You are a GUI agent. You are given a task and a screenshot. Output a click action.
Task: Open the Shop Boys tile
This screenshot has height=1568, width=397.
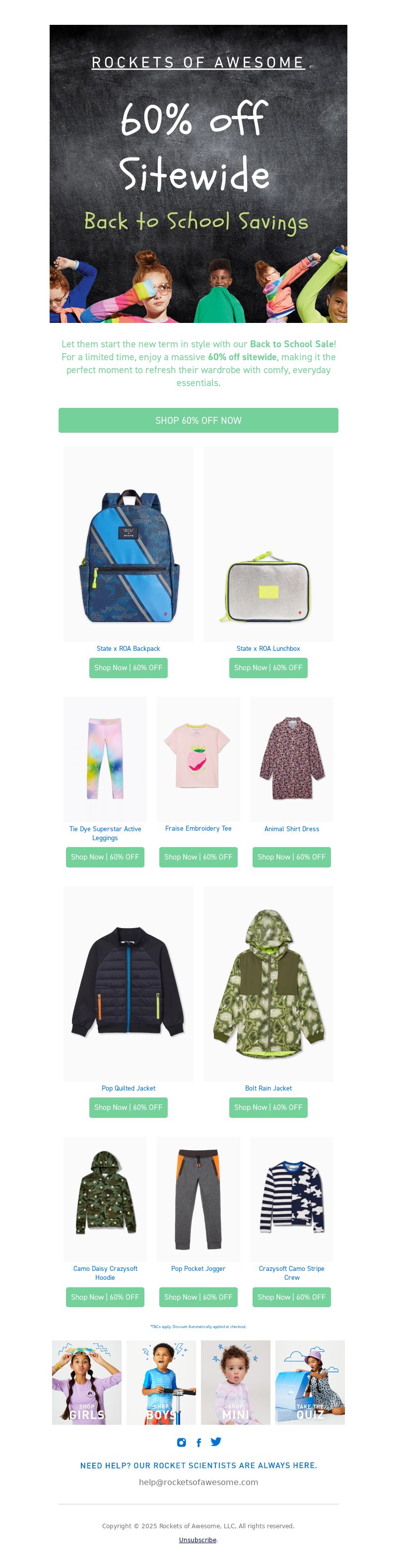click(x=161, y=1382)
